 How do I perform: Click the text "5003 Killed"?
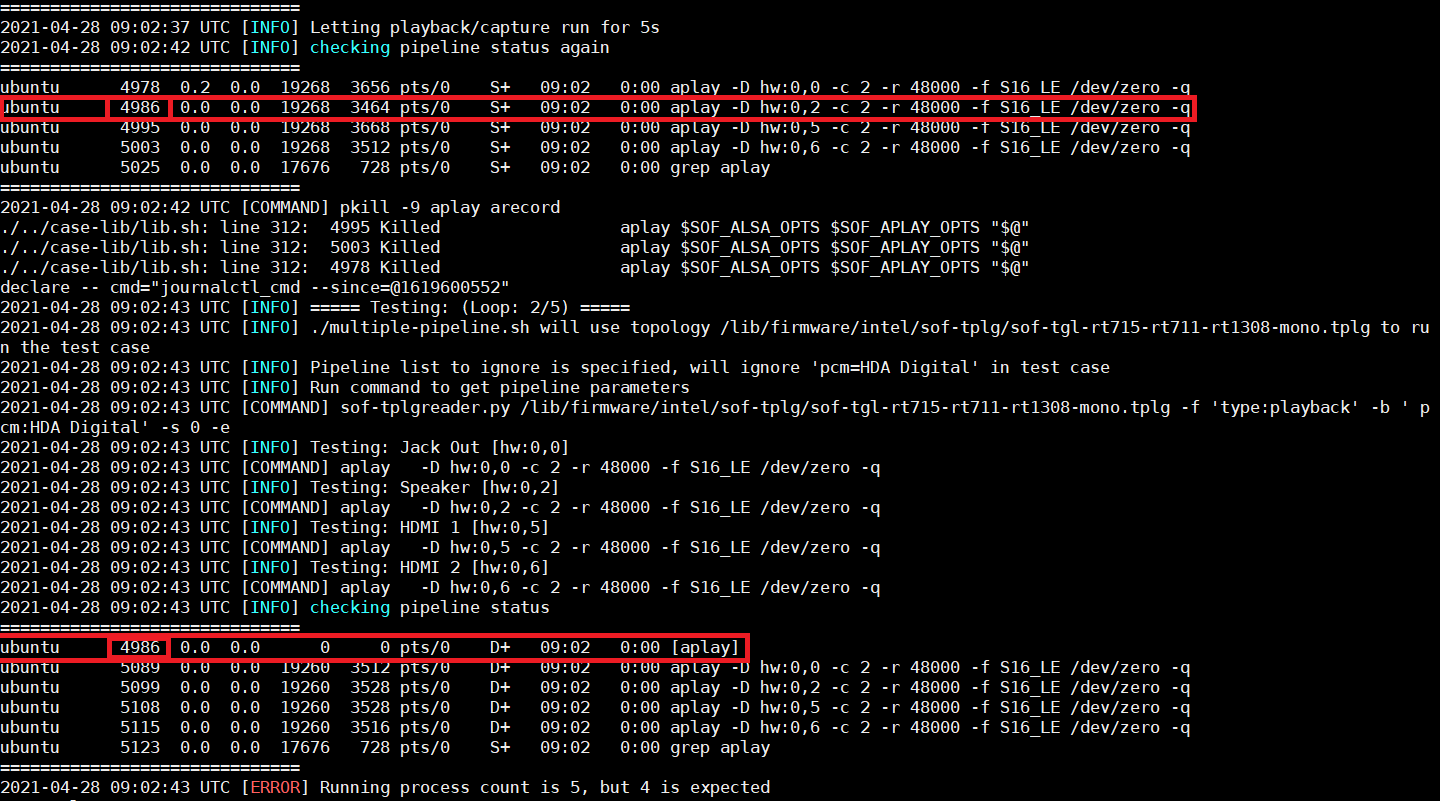[x=385, y=248]
